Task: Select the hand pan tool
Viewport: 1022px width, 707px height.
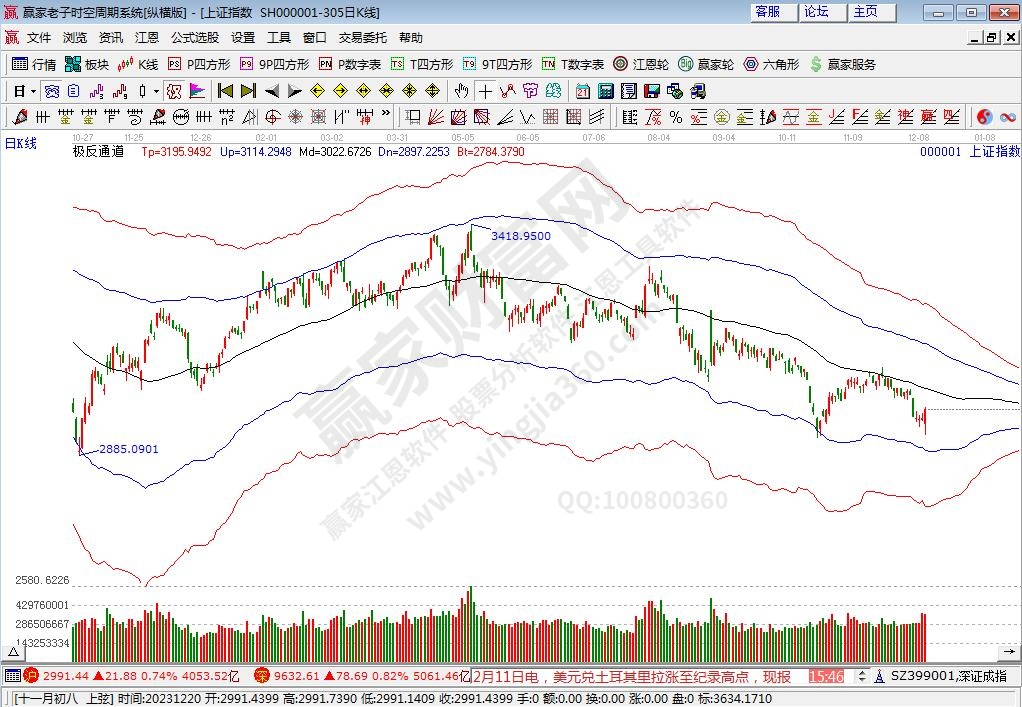Action: [461, 91]
